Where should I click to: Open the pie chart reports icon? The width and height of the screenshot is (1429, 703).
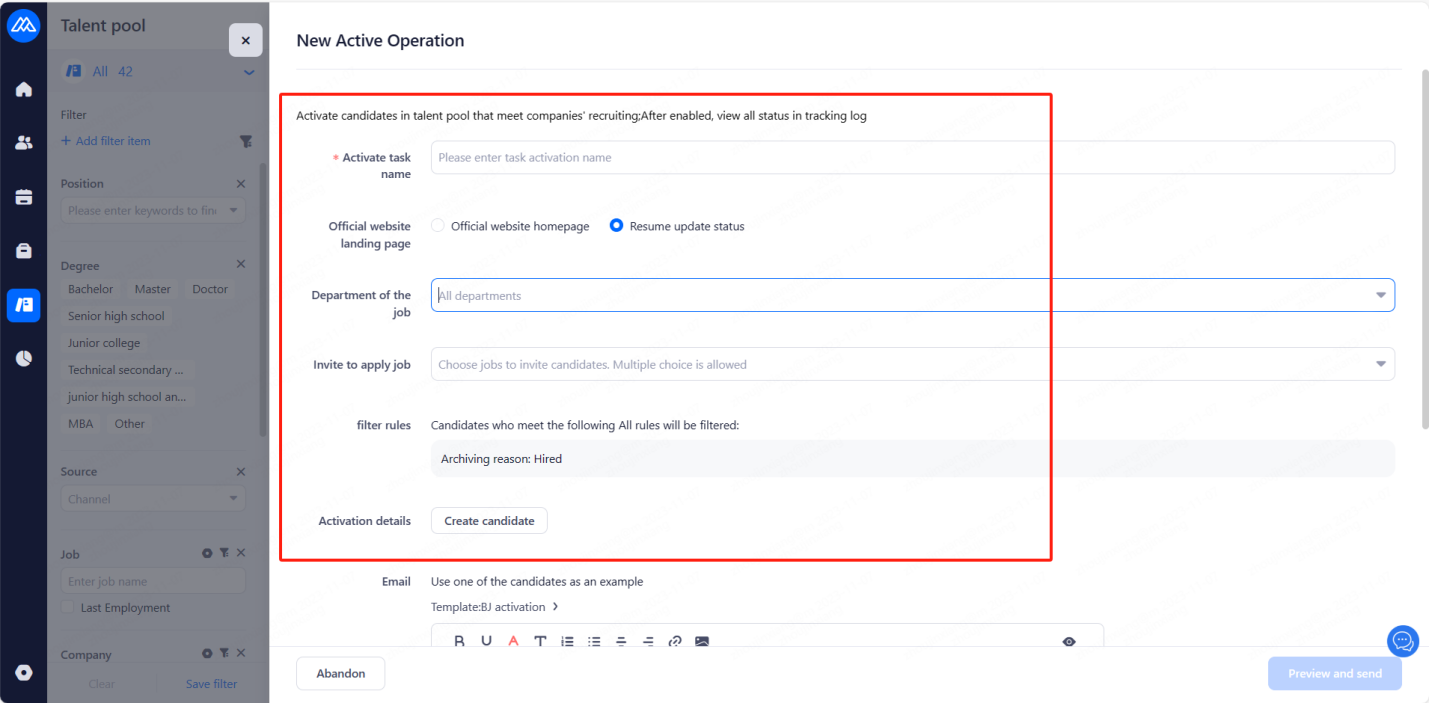tap(24, 359)
